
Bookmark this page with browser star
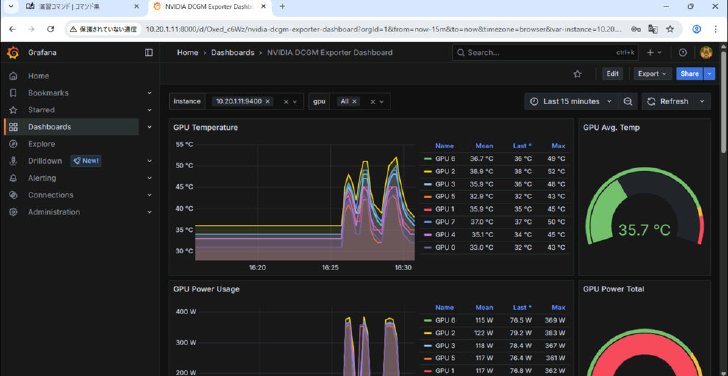point(670,29)
